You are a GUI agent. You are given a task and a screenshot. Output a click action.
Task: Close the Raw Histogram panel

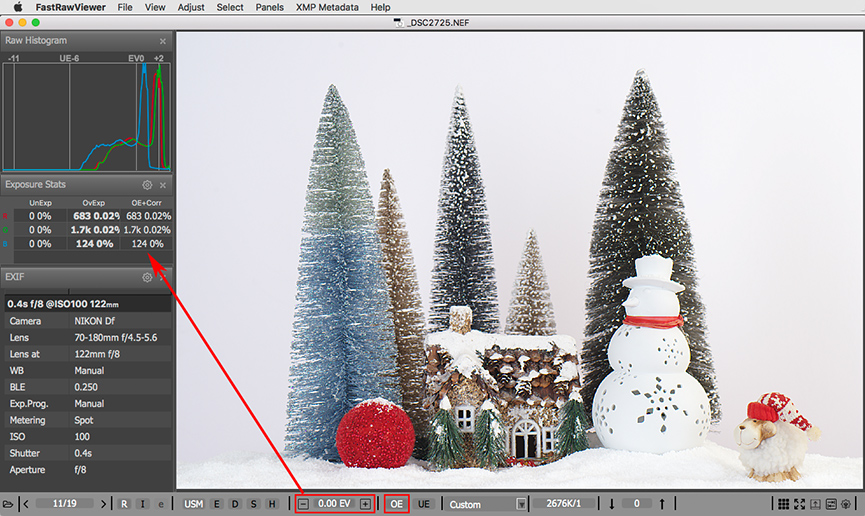[163, 41]
